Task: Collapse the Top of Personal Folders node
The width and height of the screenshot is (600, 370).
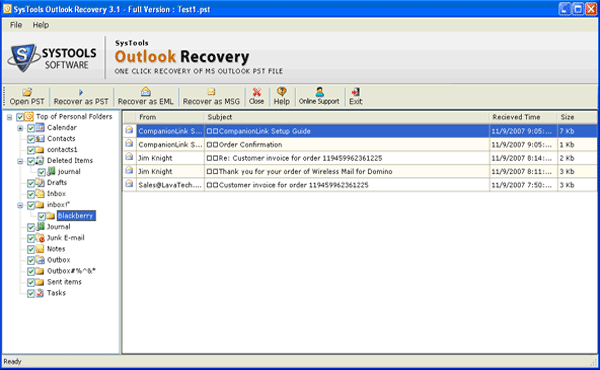Action: (x=9, y=117)
